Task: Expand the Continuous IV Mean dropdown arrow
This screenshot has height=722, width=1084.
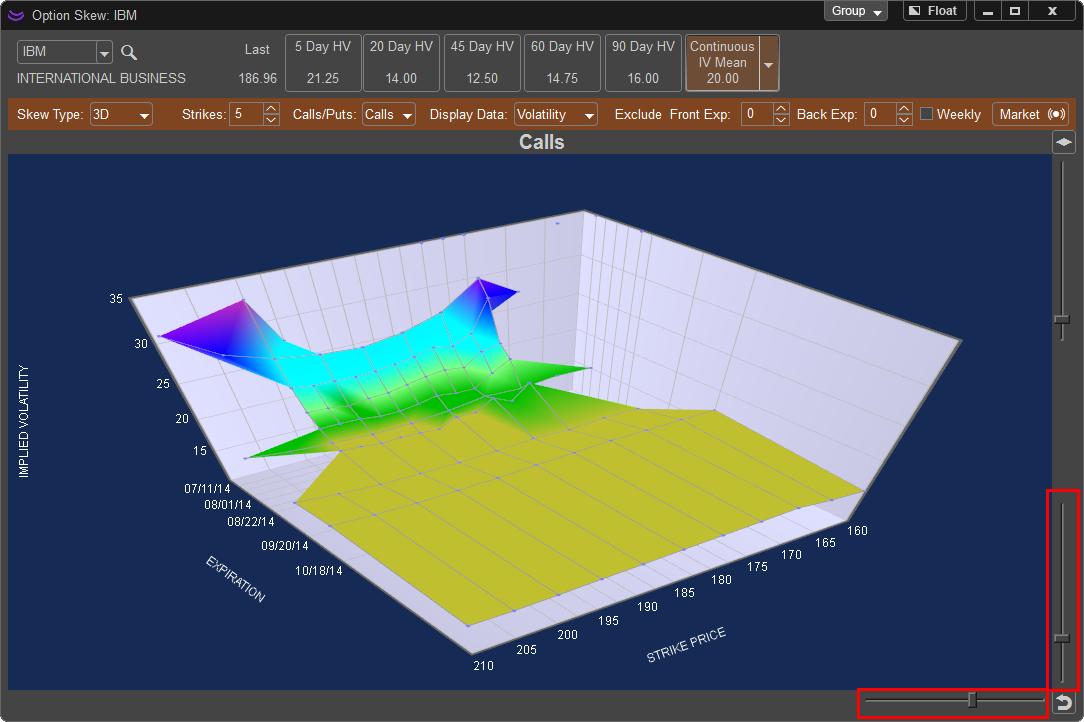Action: click(x=769, y=64)
